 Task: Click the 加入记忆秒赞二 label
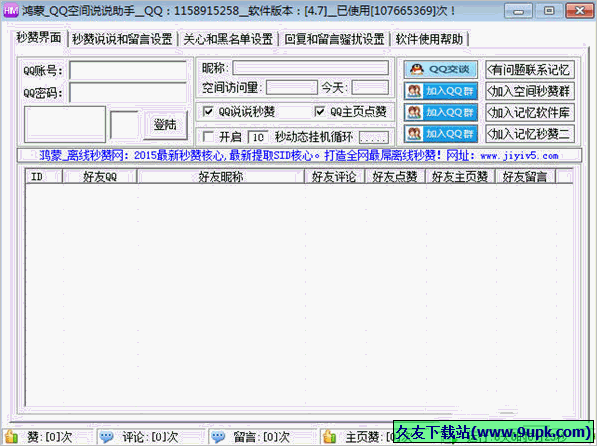click(x=530, y=134)
